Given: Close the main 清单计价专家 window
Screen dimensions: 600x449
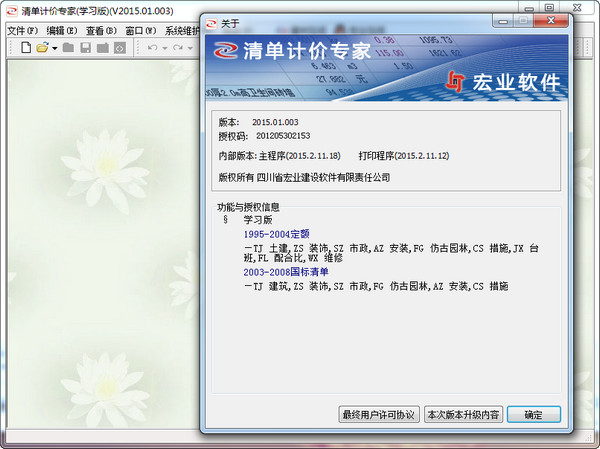Looking at the screenshot, I should [x=577, y=7].
